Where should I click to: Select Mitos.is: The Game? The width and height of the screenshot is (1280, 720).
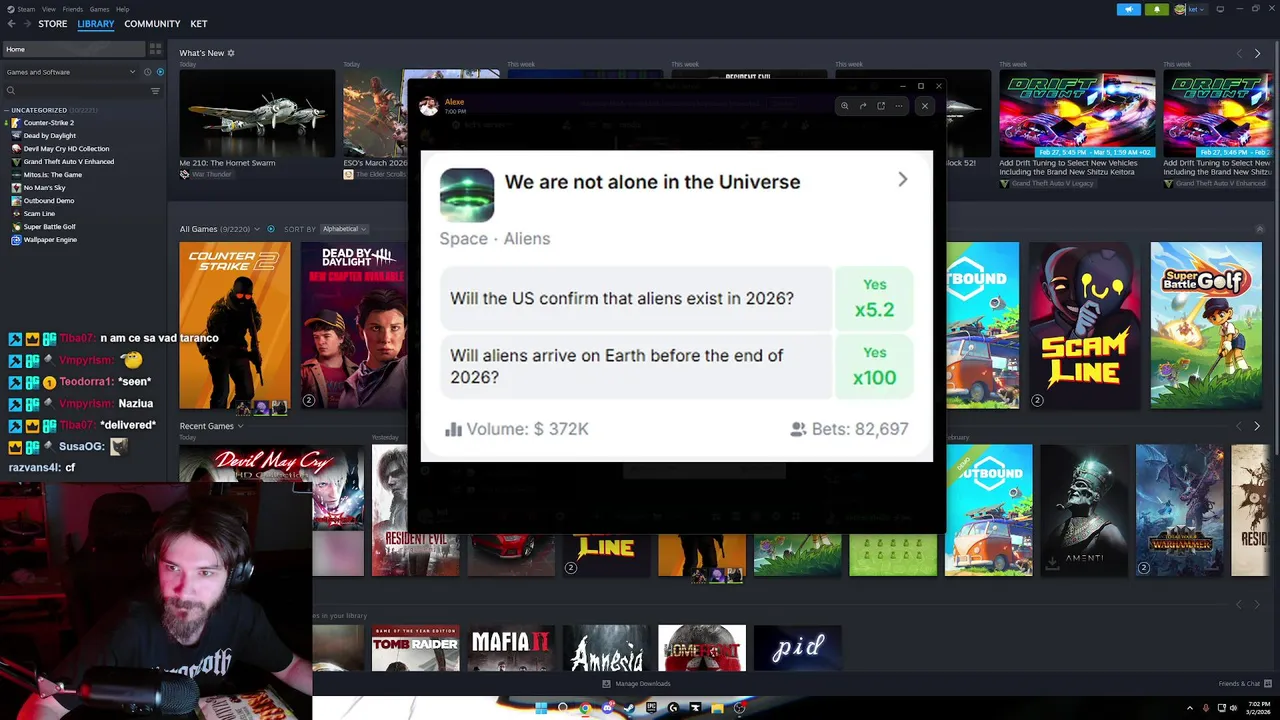(x=52, y=175)
